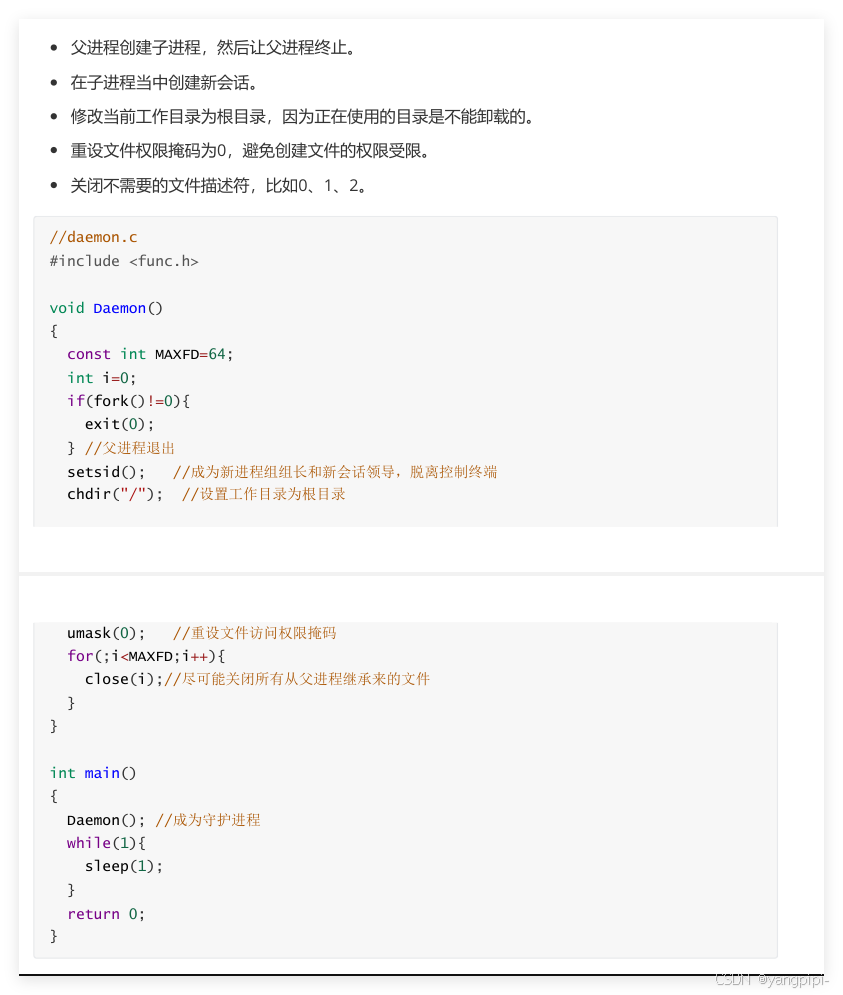Click the bullet text 父进程创建子进程，然后让父进程终止
Screen dimensions: 843x995
tap(213, 48)
